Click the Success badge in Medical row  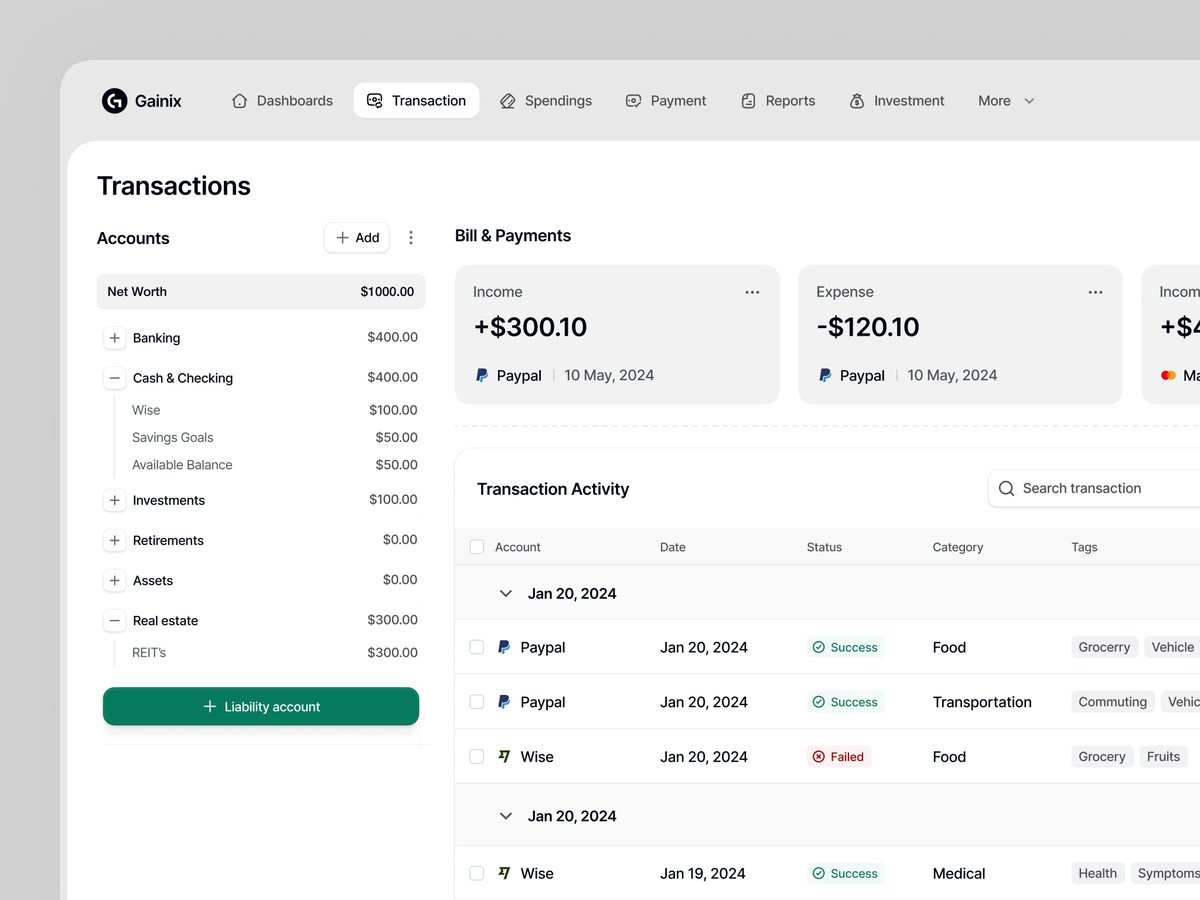846,873
